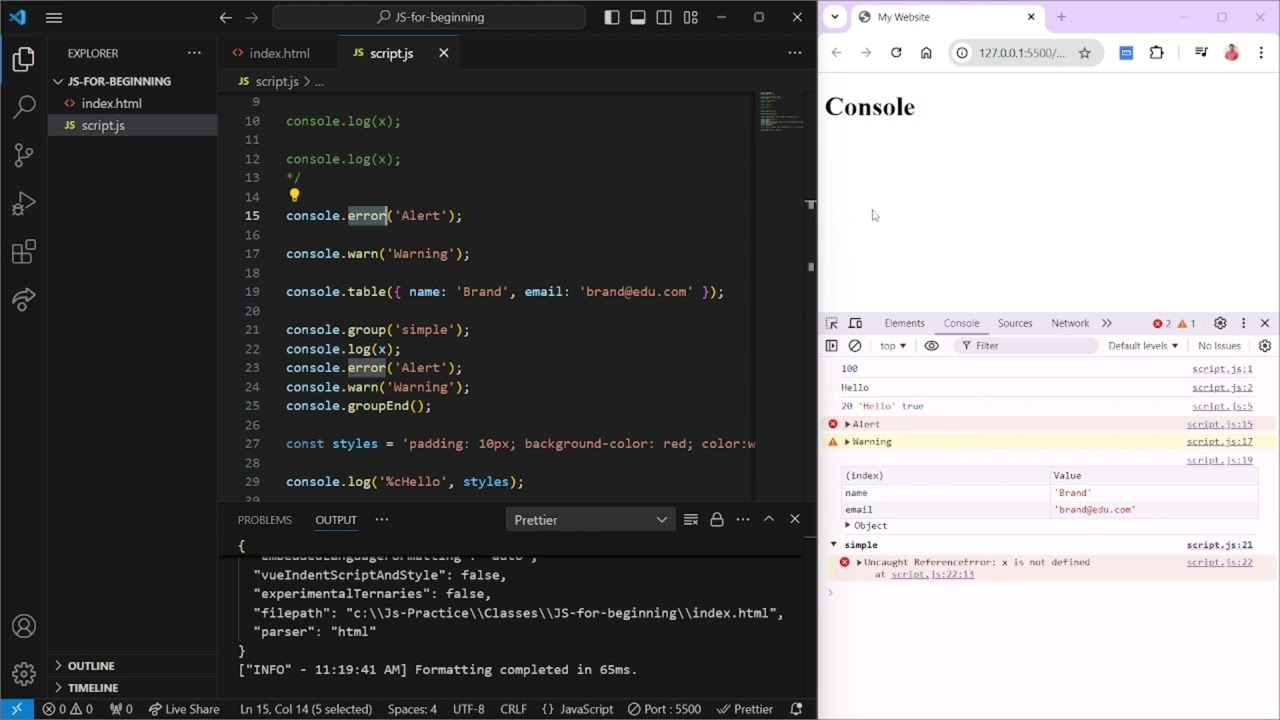Go back with the title bar arrow

226,17
